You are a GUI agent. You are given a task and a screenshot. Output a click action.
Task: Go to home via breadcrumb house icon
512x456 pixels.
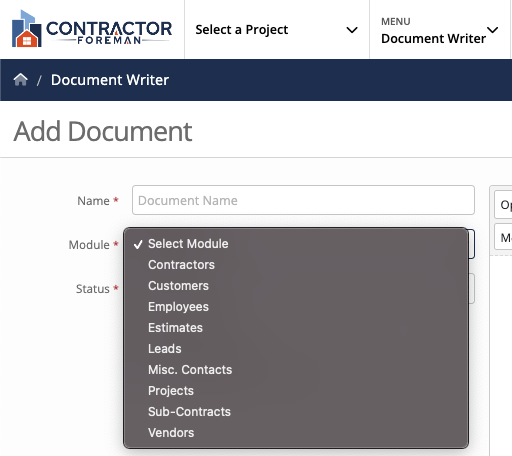pyautogui.click(x=20, y=80)
